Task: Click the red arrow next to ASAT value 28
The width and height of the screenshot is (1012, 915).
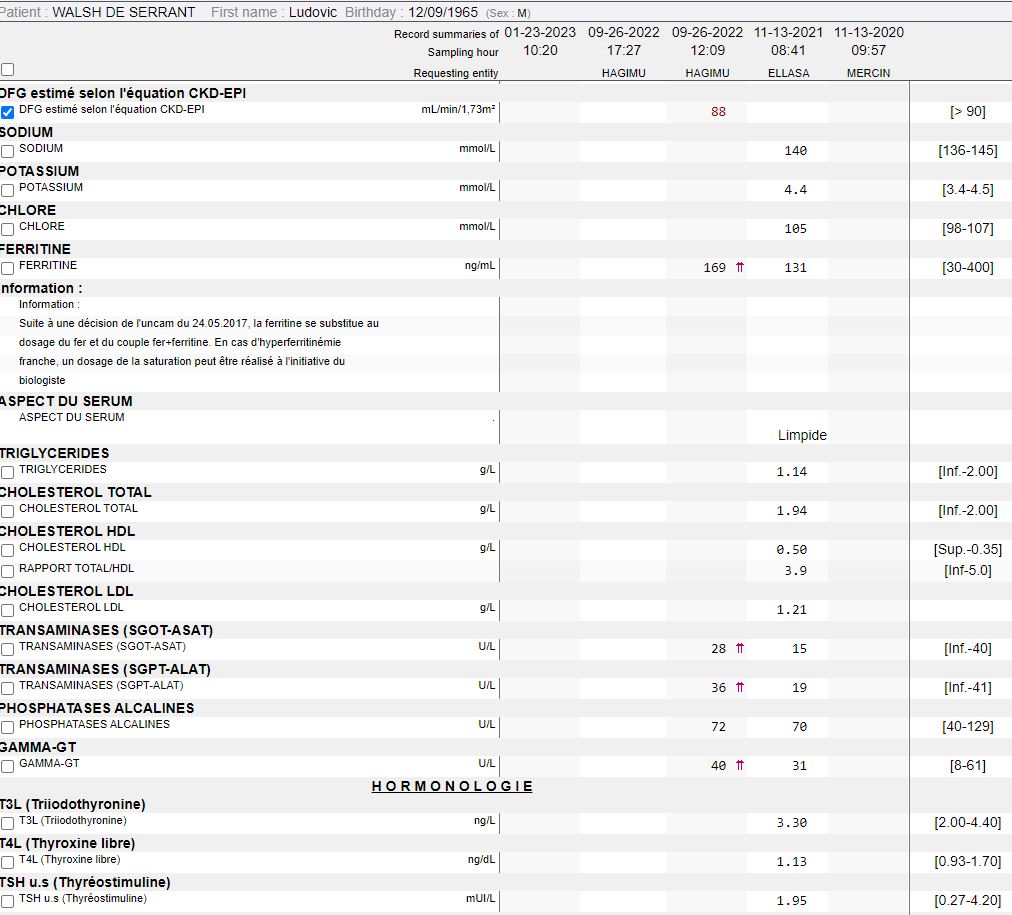Action: (740, 648)
